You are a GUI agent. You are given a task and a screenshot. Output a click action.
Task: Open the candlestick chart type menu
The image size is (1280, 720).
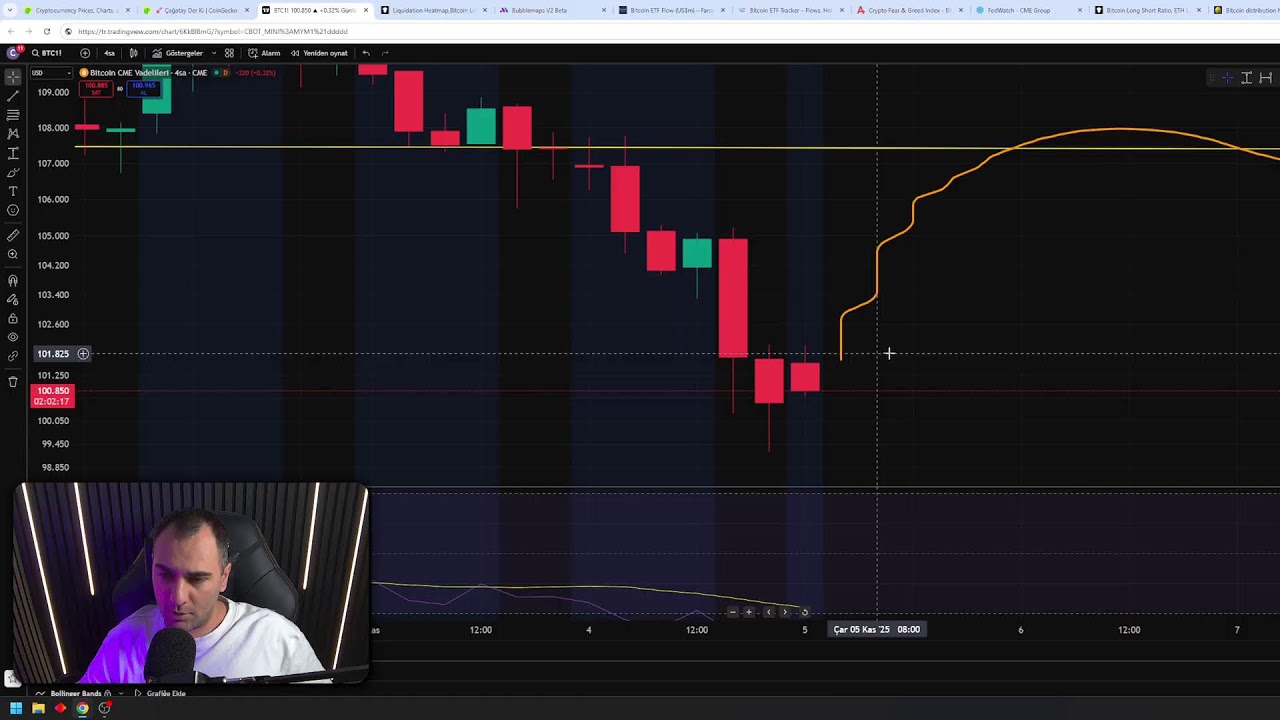pyautogui.click(x=133, y=53)
